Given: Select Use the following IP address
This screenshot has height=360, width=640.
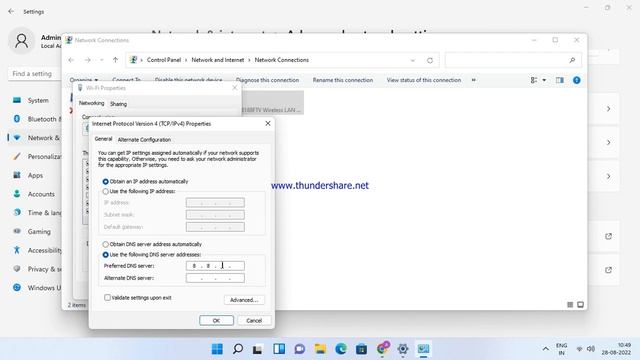Looking at the screenshot, I should pyautogui.click(x=106, y=191).
